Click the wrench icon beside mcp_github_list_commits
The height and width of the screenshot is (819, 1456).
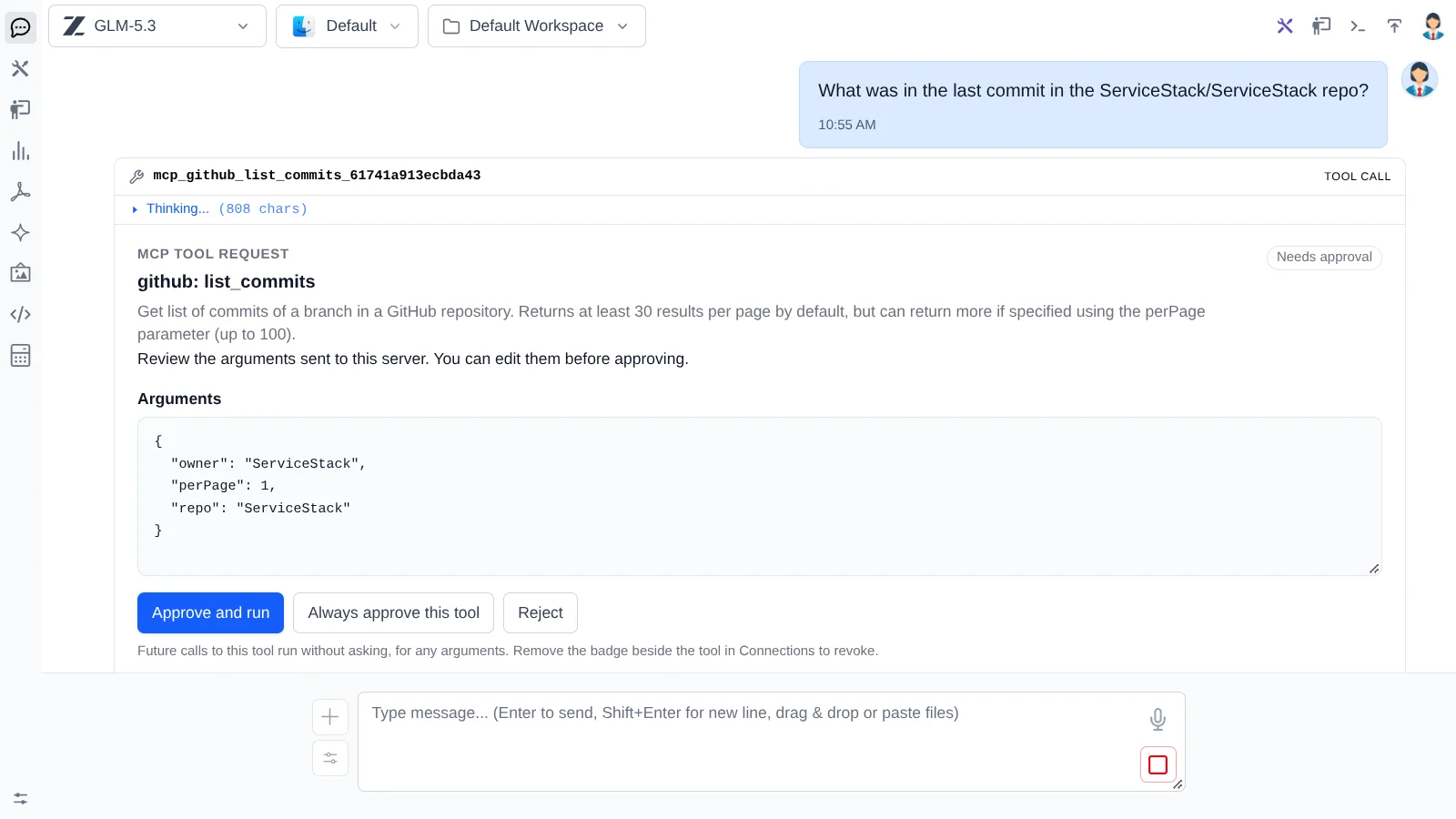136,176
